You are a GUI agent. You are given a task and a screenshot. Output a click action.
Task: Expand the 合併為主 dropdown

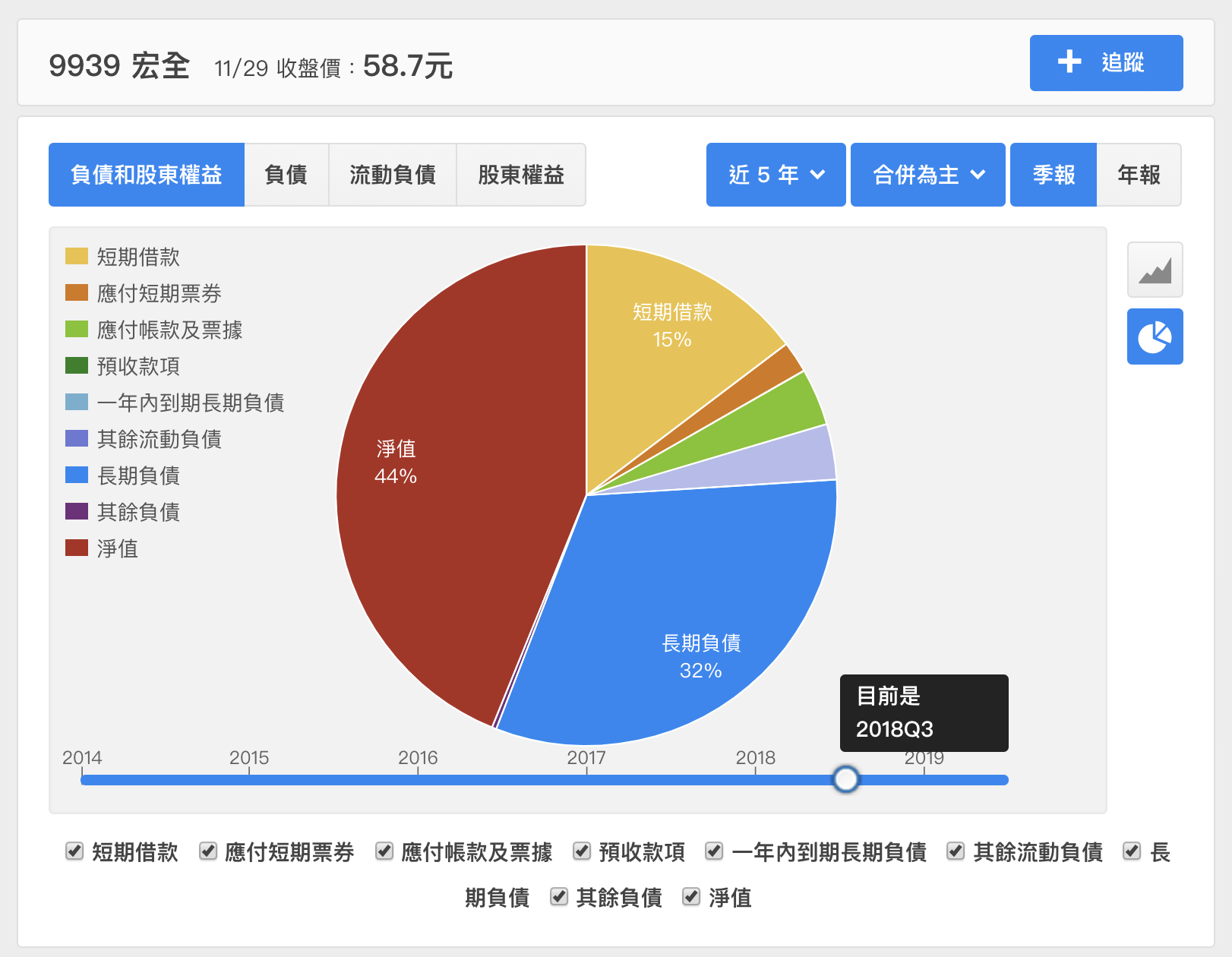(927, 175)
